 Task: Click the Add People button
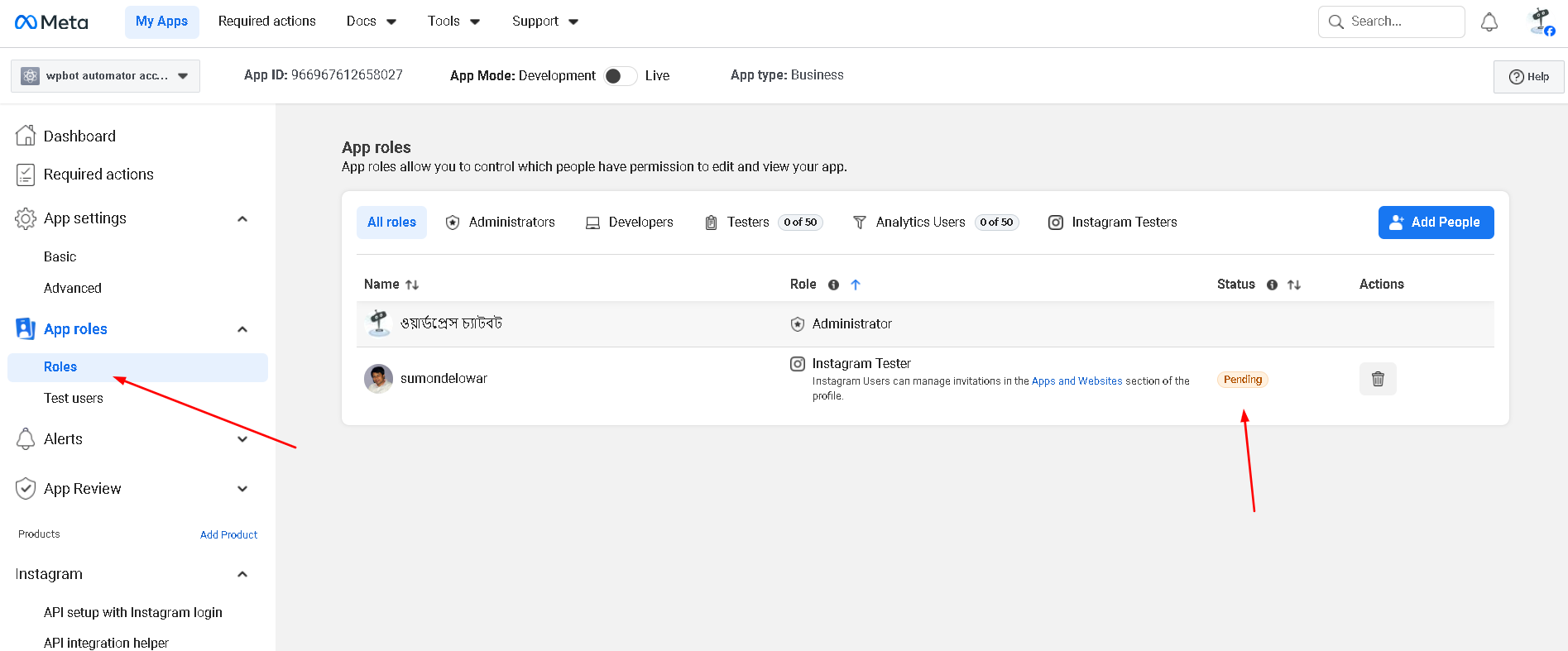1436,223
